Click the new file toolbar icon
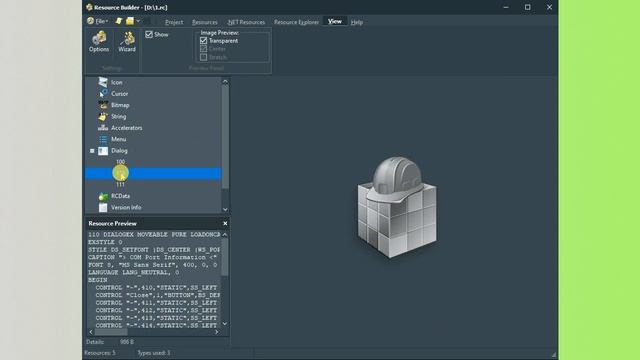 [119, 21]
